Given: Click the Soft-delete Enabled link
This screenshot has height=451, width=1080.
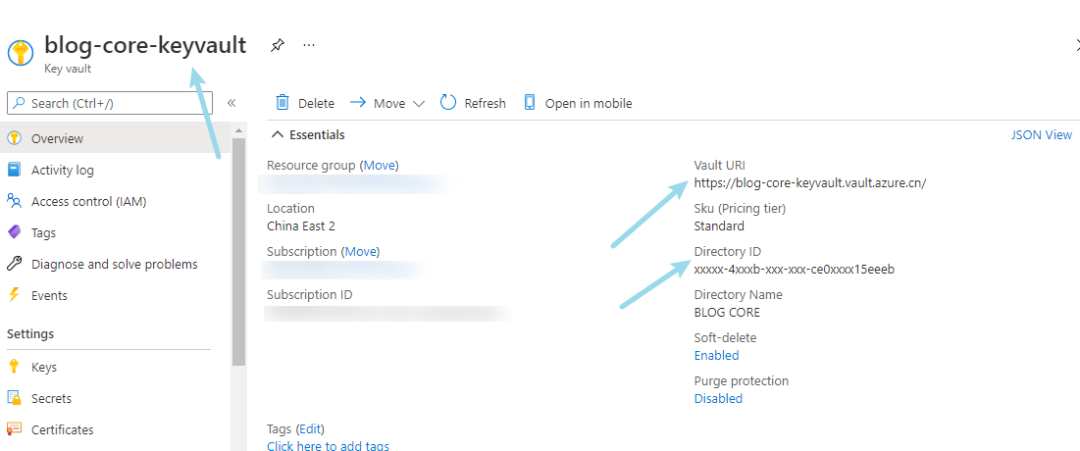Looking at the screenshot, I should (x=716, y=355).
